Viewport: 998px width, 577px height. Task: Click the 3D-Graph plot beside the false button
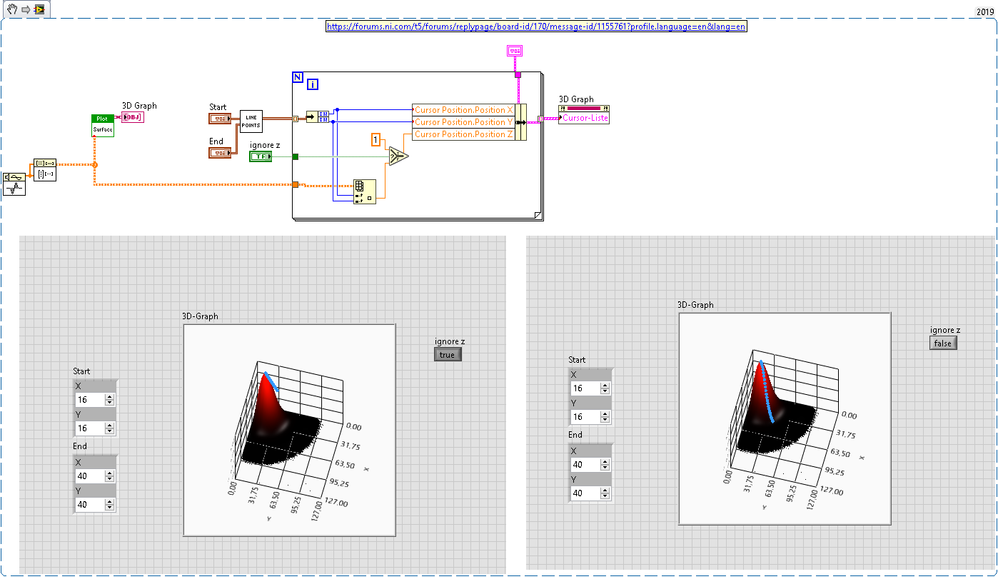point(785,419)
